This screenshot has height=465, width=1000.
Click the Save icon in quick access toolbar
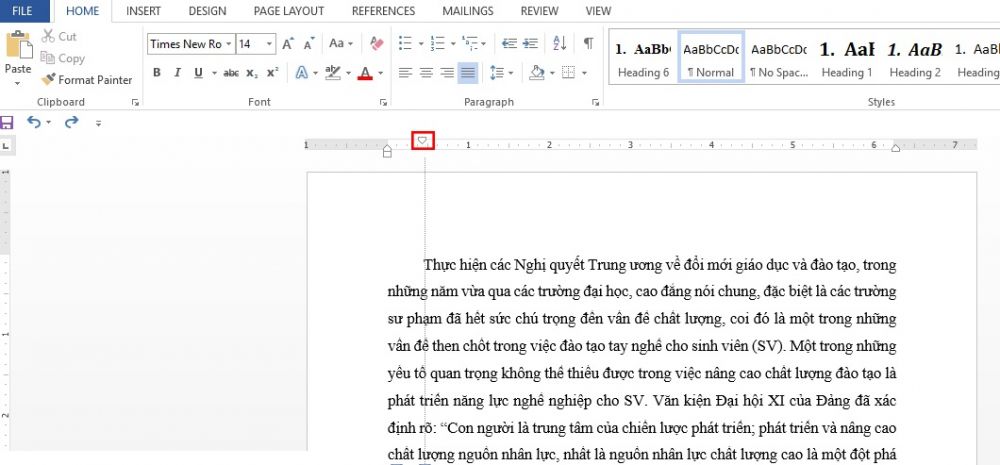pyautogui.click(x=8, y=122)
